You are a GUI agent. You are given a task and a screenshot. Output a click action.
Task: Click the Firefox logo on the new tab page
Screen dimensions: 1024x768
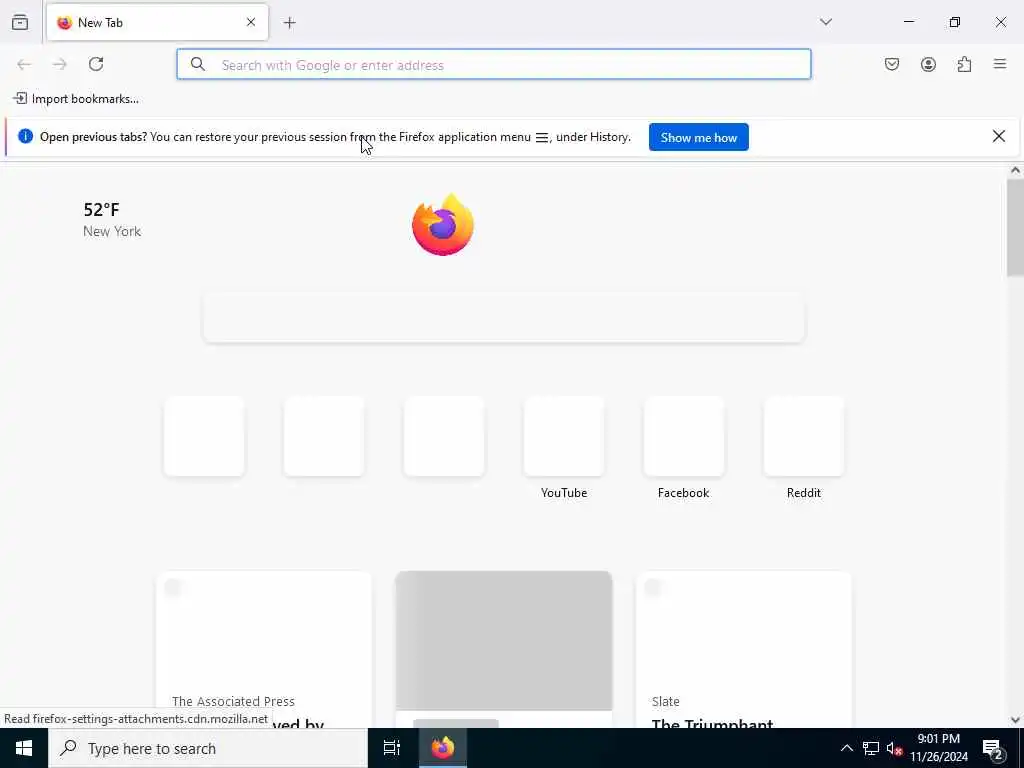coord(443,225)
